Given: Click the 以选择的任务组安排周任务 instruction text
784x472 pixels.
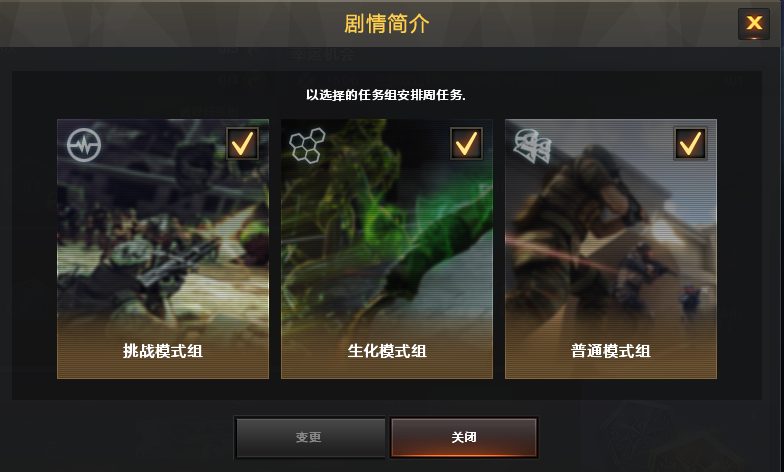Looking at the screenshot, I should (386, 95).
